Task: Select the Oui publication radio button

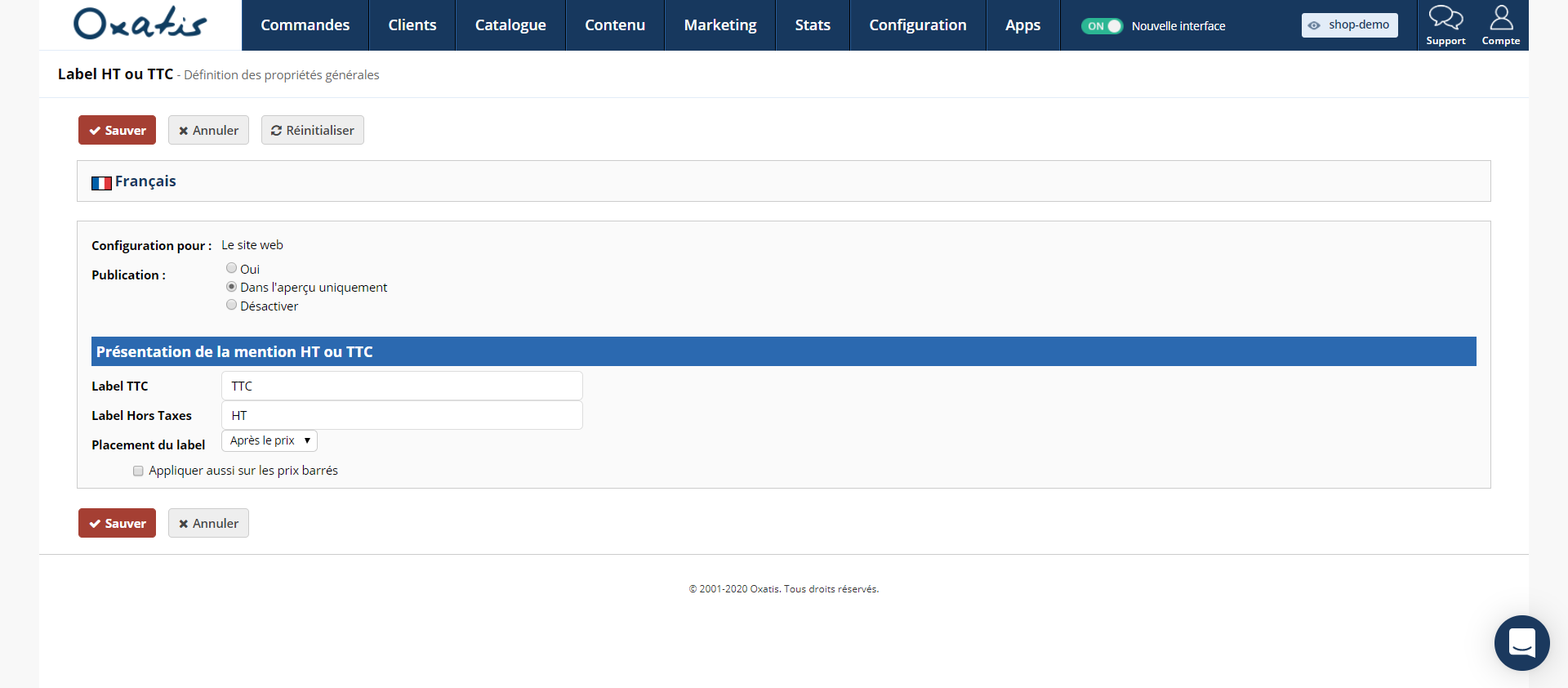Action: [x=232, y=268]
